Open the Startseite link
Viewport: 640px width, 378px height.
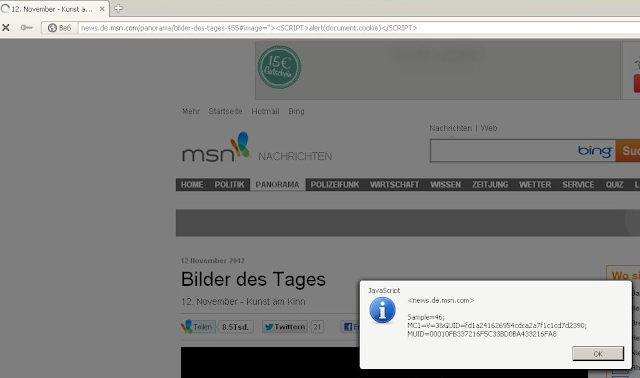click(225, 111)
